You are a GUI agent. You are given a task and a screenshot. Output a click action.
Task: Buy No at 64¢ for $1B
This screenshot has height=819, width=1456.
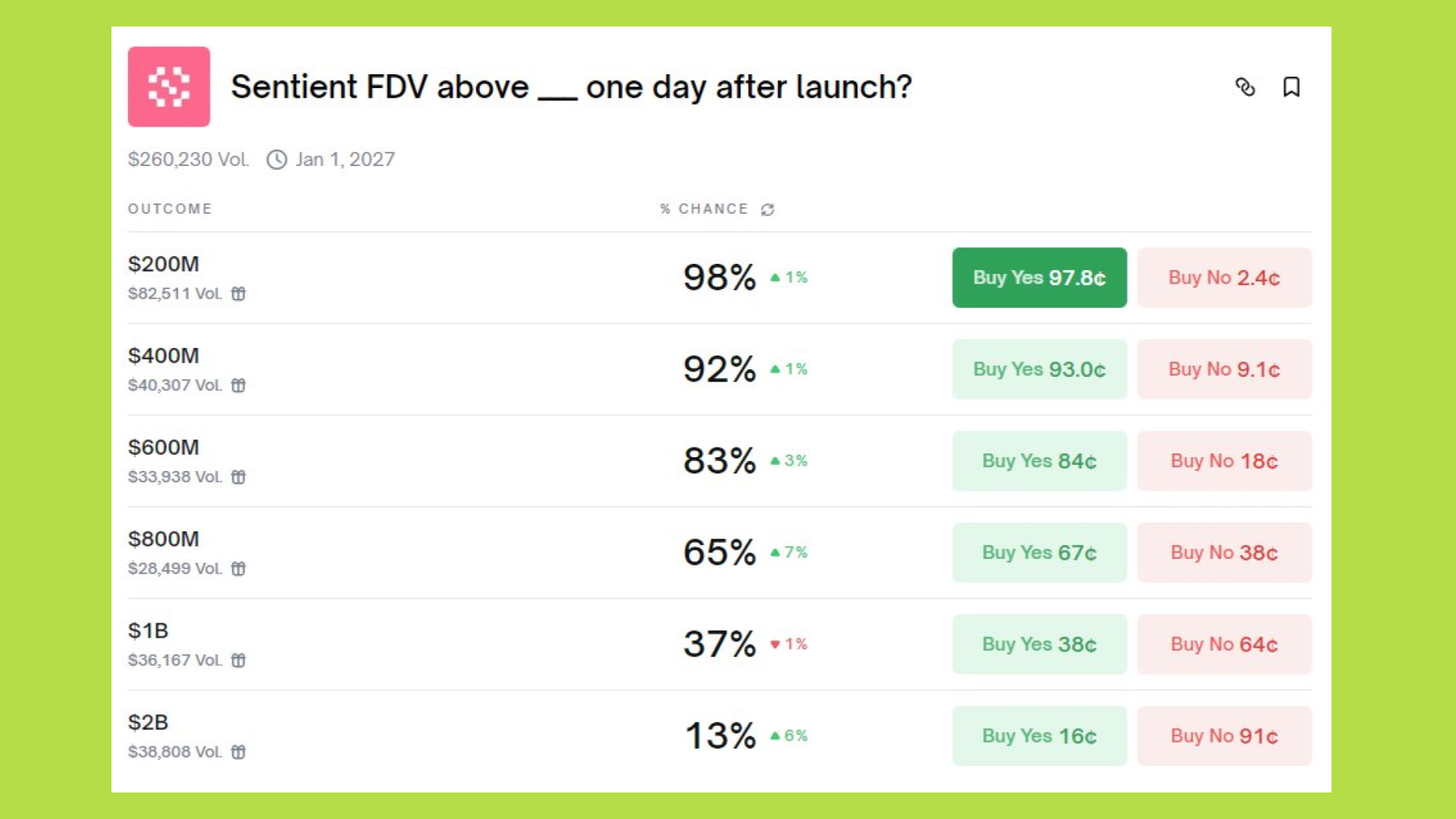click(1224, 645)
